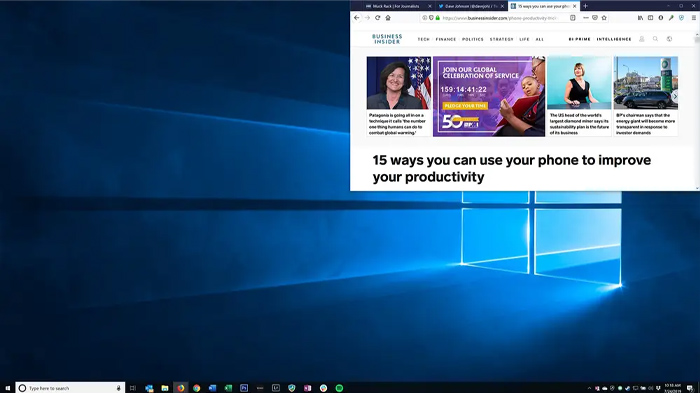
Task: Click the Business Insider search magnifier icon
Action: pos(655,39)
